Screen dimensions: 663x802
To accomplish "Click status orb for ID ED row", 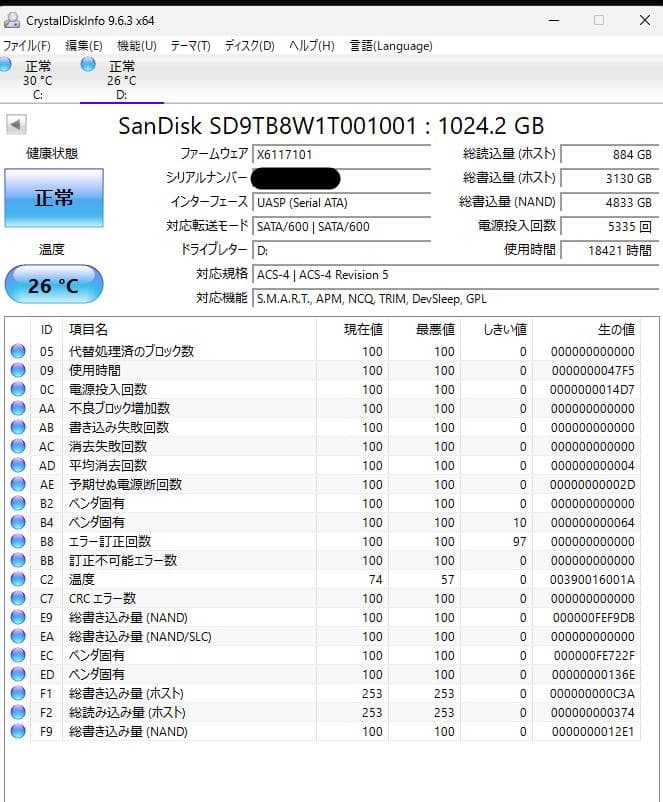I will [x=18, y=674].
